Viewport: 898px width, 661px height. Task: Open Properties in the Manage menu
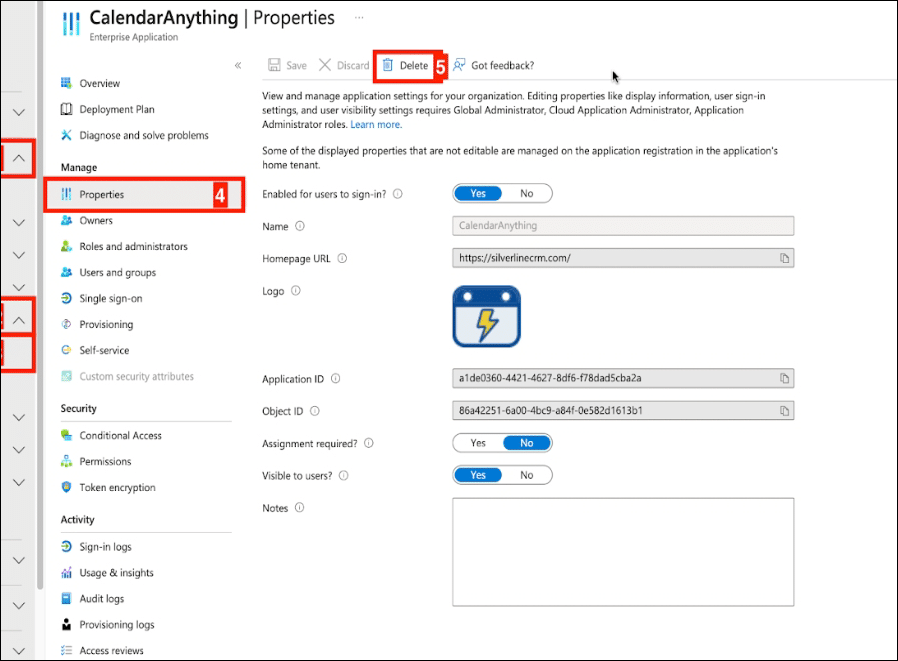tap(143, 195)
